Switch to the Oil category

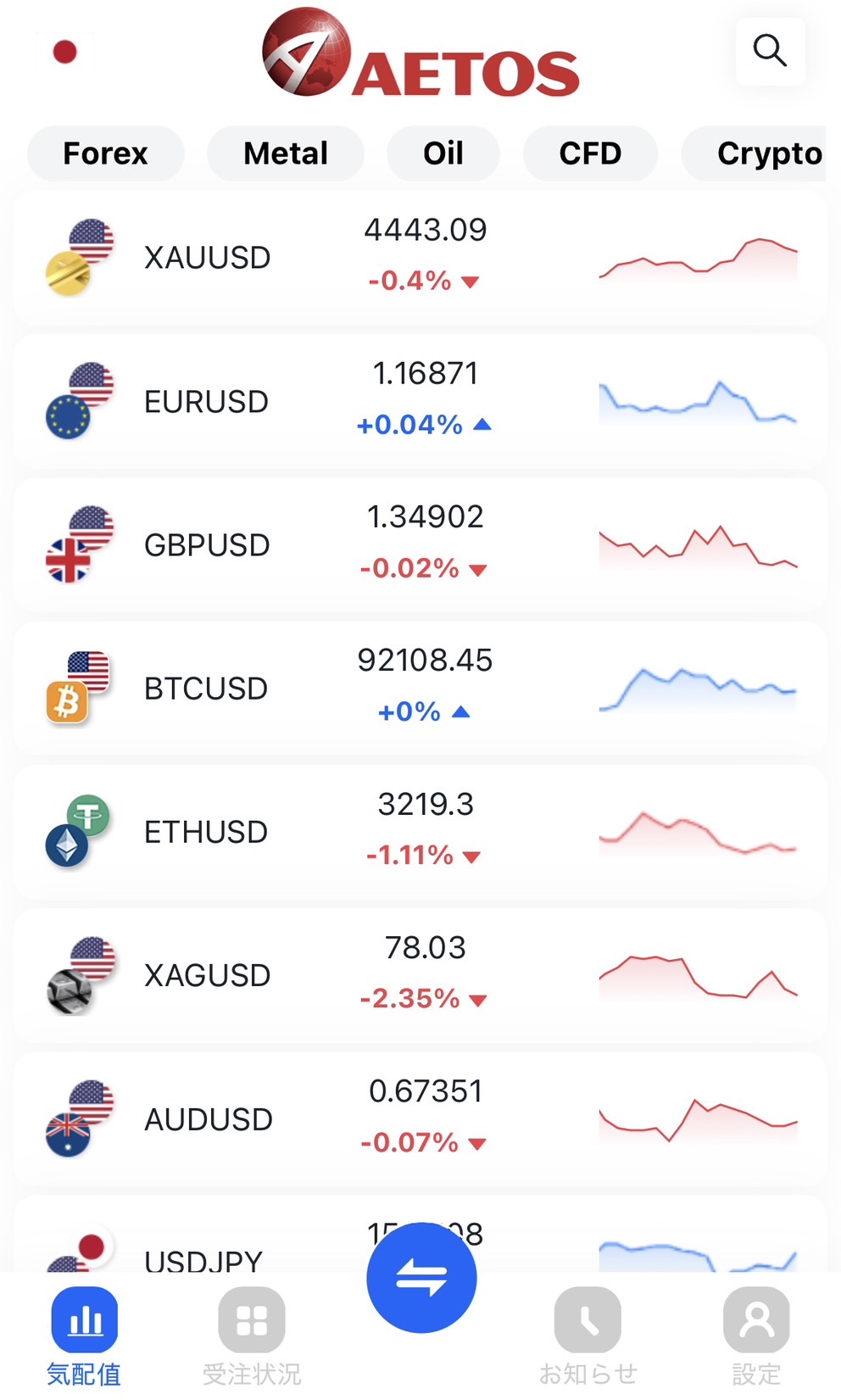point(443,153)
